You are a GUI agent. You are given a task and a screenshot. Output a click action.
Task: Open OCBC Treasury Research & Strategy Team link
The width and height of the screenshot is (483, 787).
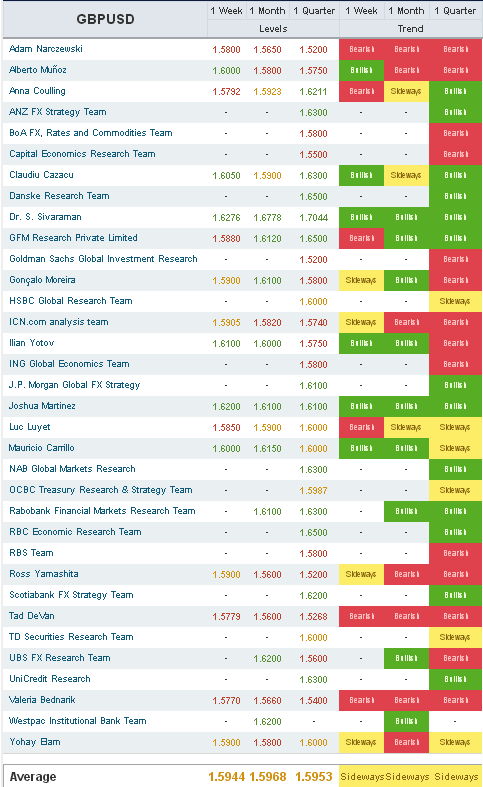coord(100,490)
